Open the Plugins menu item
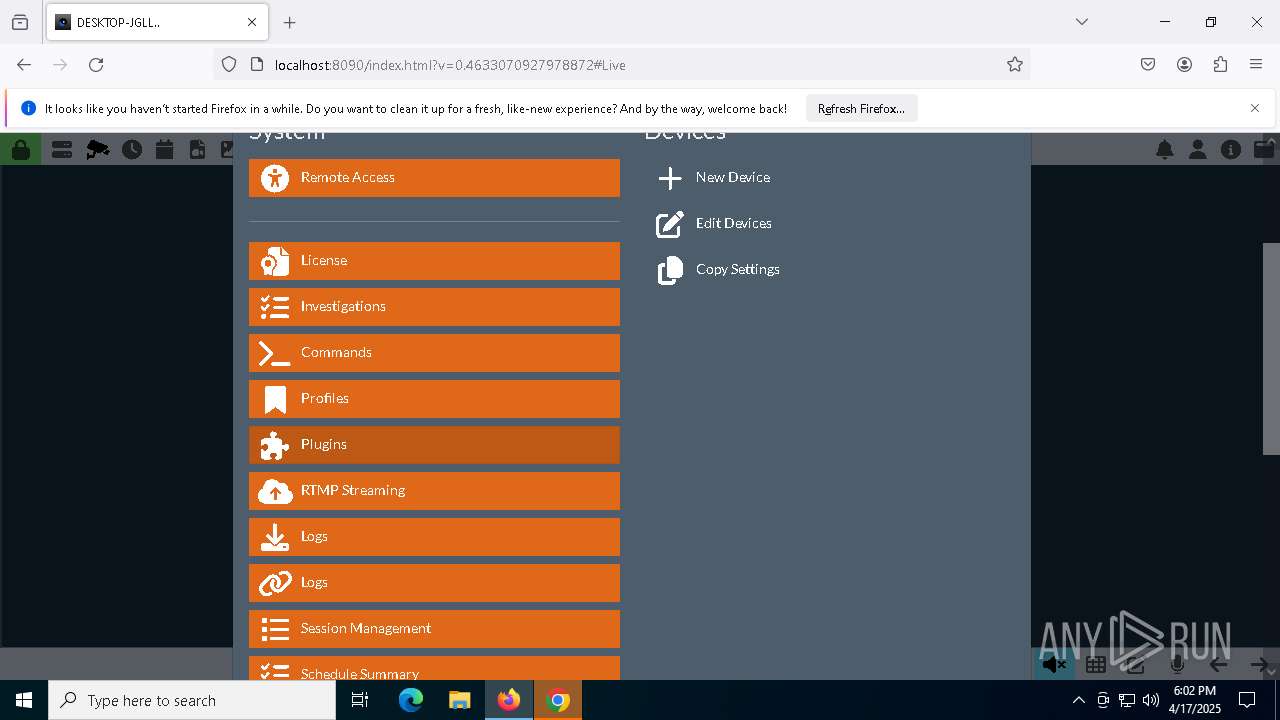The height and width of the screenshot is (720, 1280). point(434,445)
